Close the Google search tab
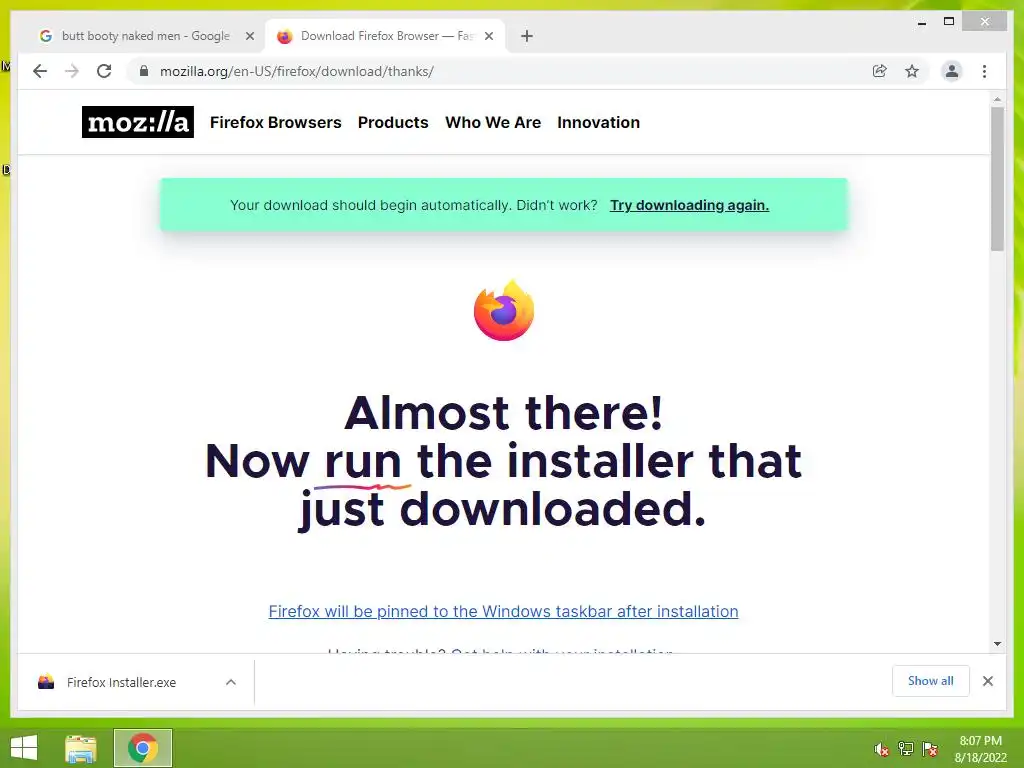This screenshot has width=1024, height=768. (x=249, y=37)
